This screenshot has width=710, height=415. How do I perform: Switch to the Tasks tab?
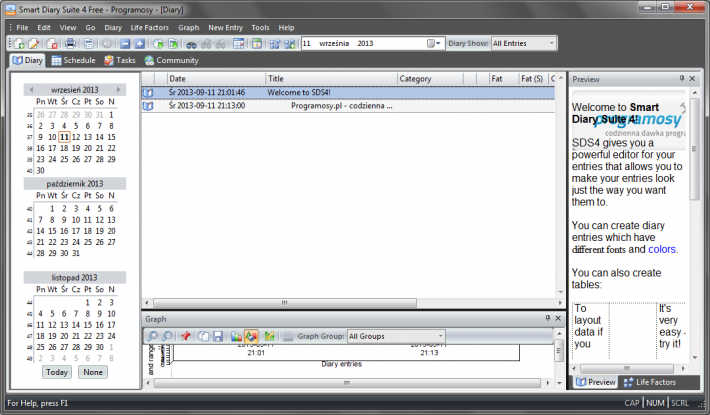(x=120, y=60)
